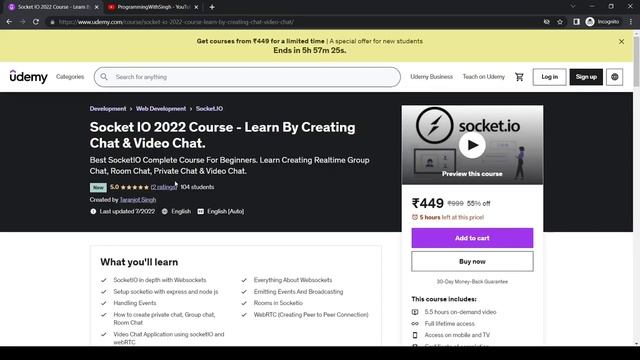Open the 2 ratings link
The image size is (640, 360).
pos(164,187)
